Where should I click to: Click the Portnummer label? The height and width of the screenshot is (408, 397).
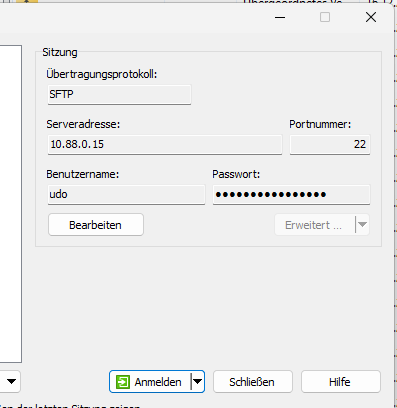[x=320, y=124]
